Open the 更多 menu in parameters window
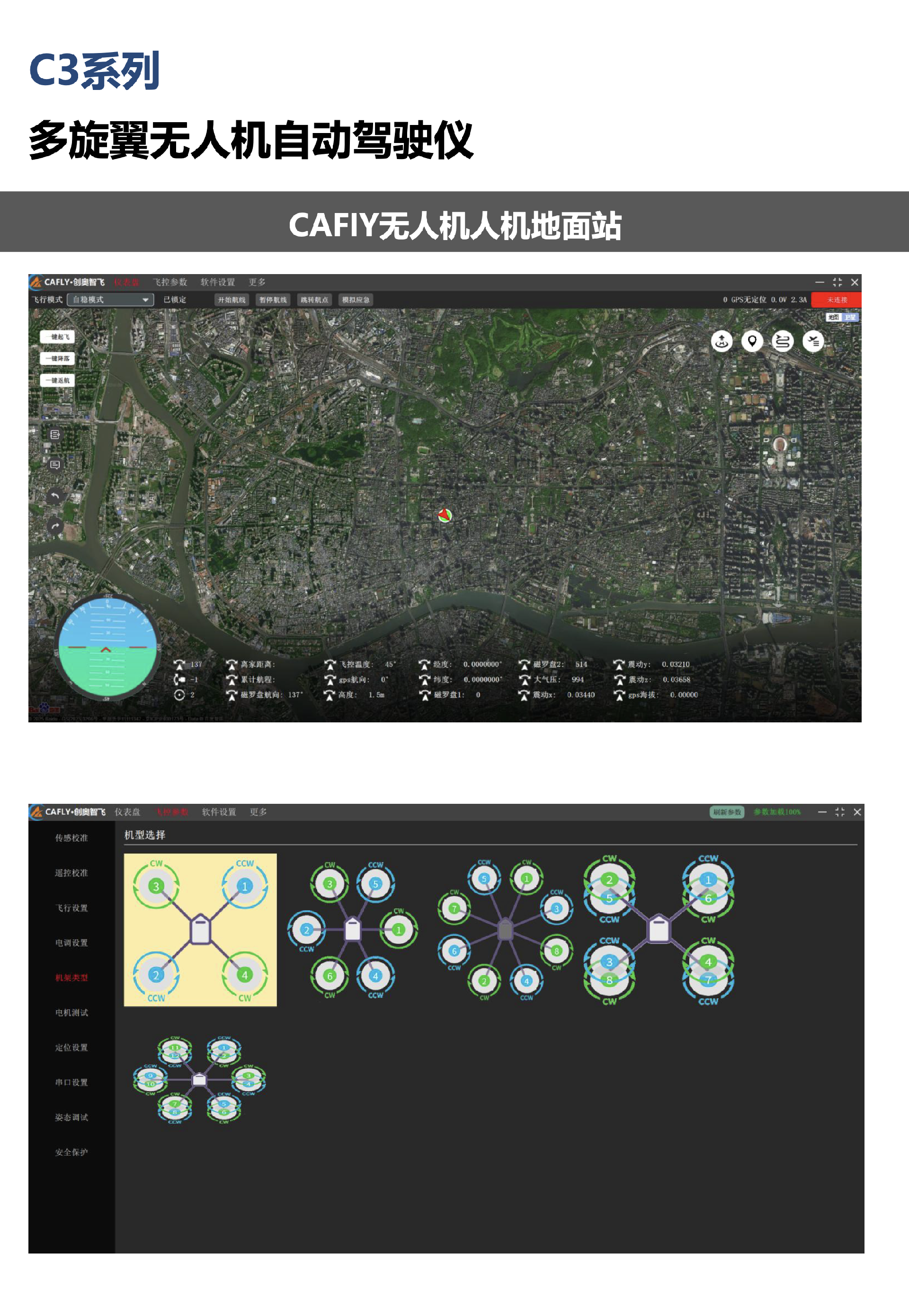The width and height of the screenshot is (909, 1316). (258, 811)
